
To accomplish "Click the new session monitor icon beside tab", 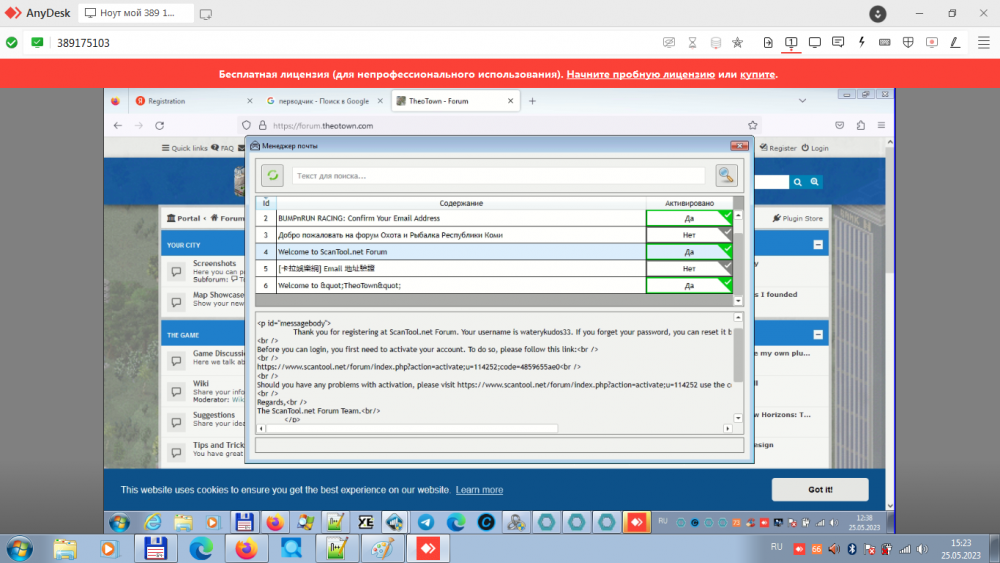I will point(205,13).
